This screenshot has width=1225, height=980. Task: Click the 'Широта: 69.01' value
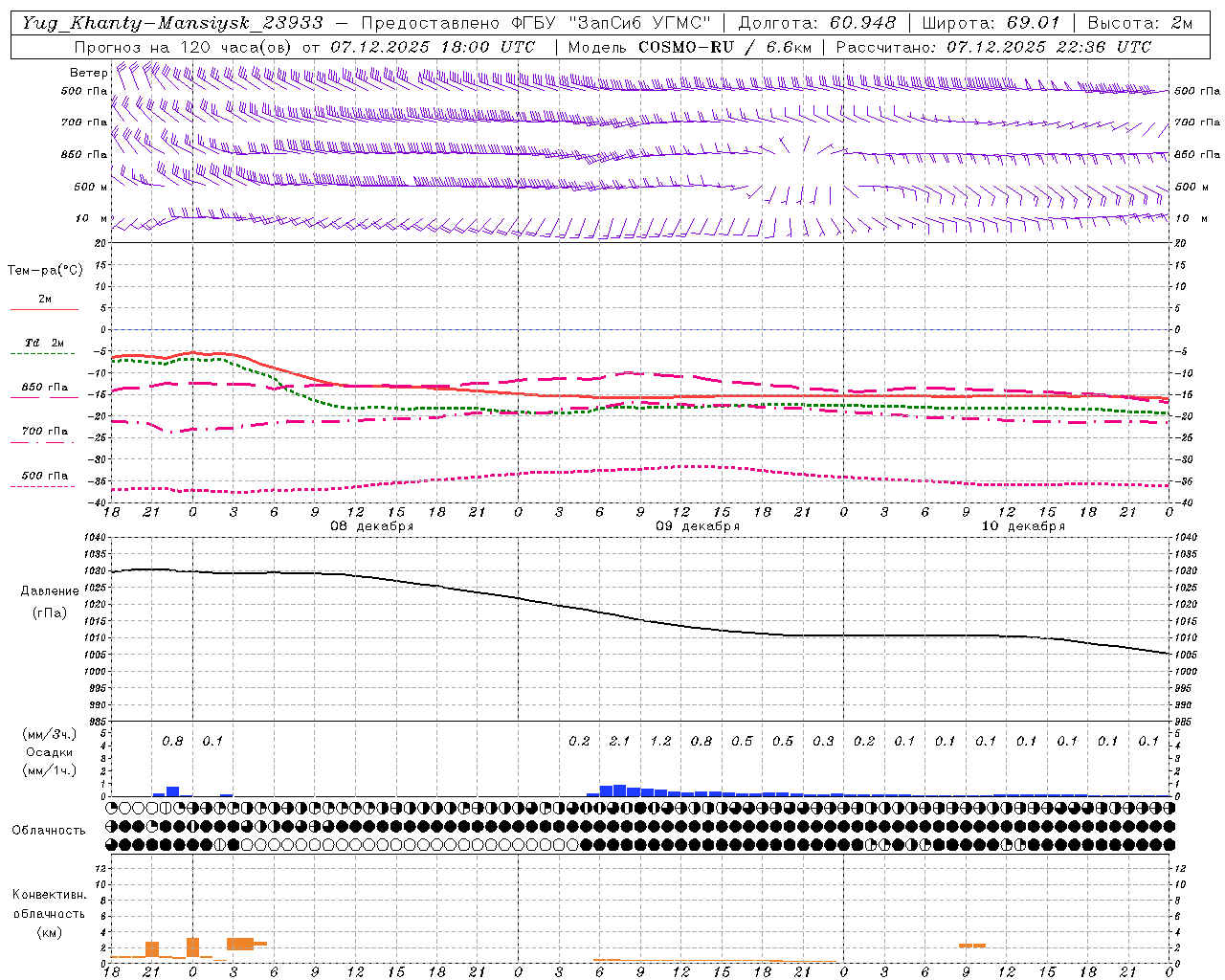click(x=991, y=23)
